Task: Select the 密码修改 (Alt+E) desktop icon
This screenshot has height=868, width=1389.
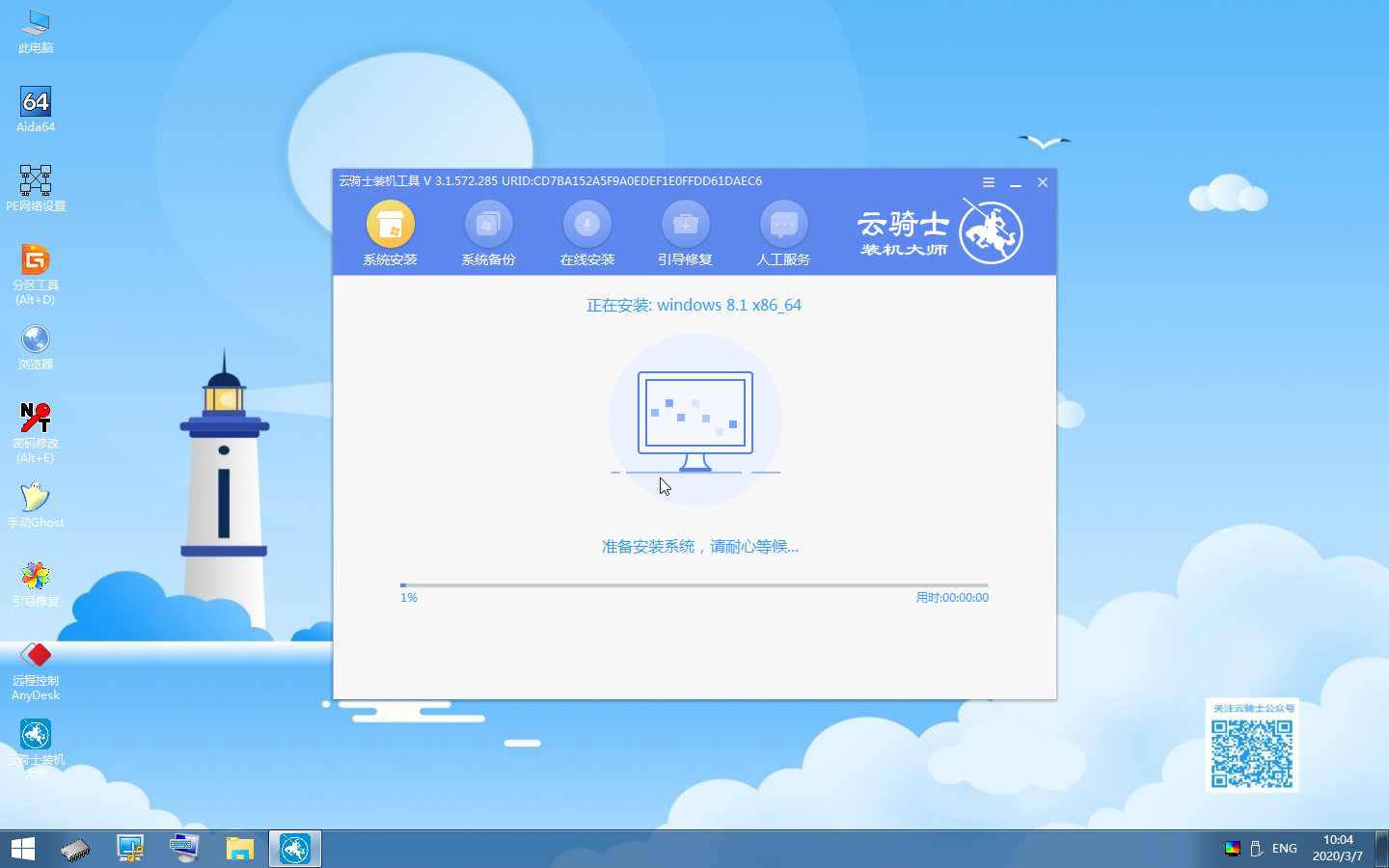Action: coord(36,433)
